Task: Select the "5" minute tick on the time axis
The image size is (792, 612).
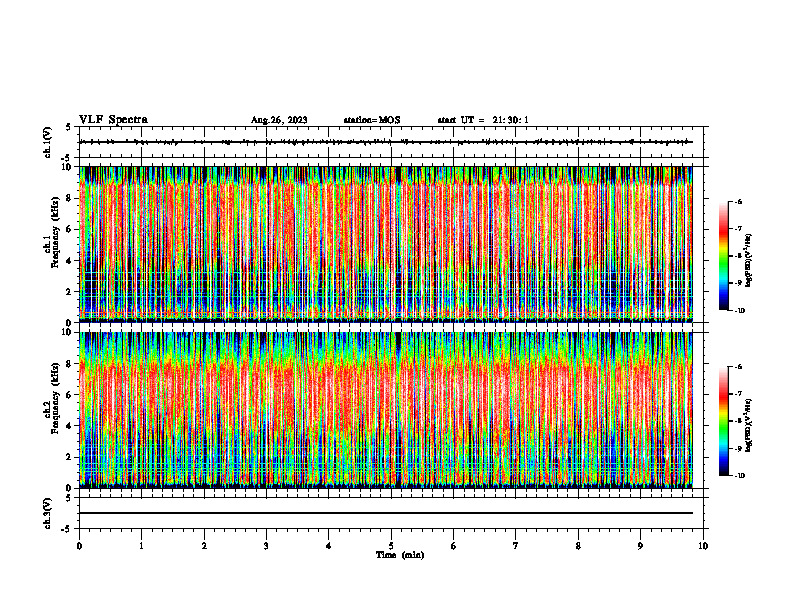Action: point(391,546)
